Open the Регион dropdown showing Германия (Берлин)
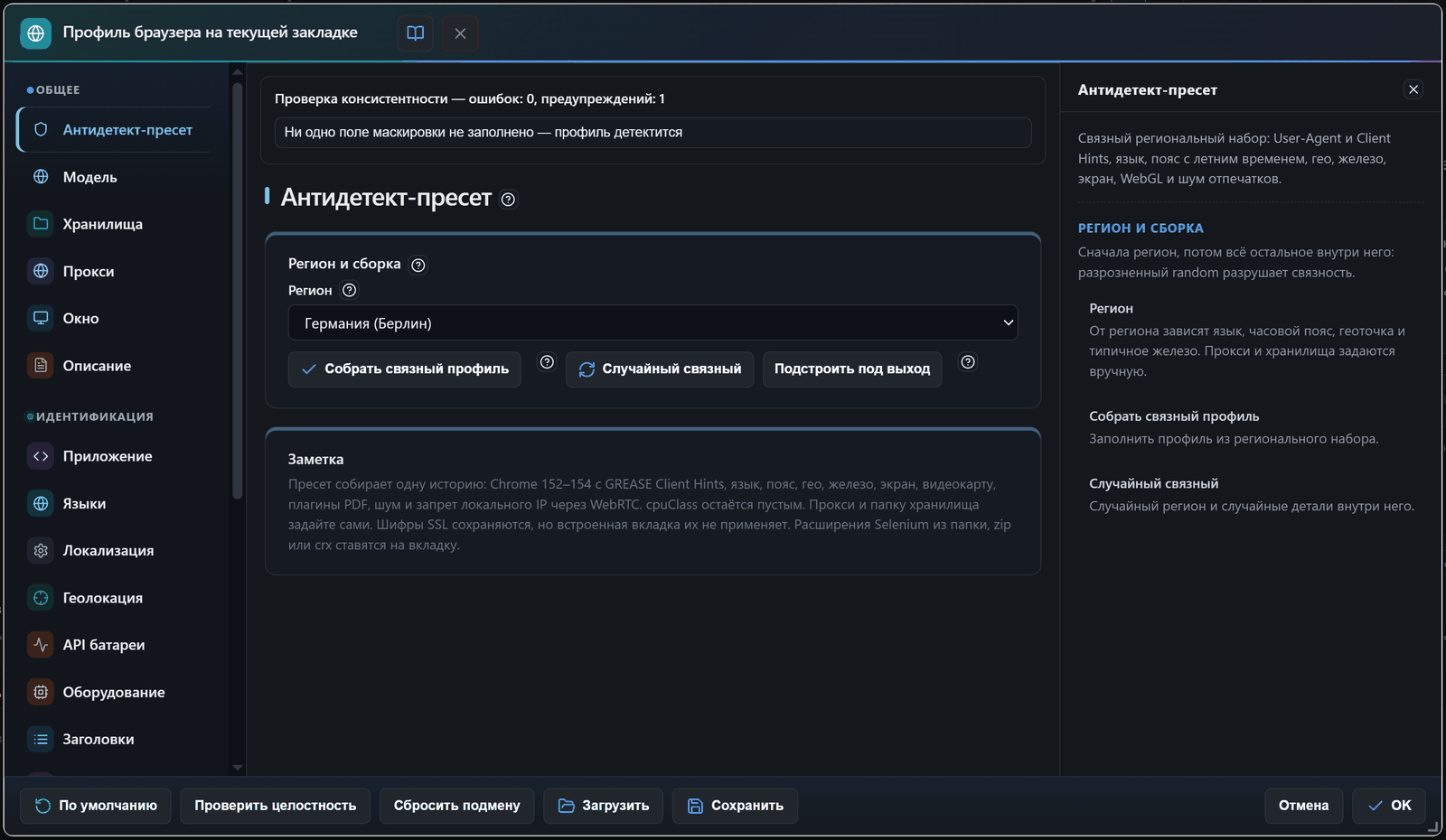Screen dimensions: 1446x840 tap(653, 322)
